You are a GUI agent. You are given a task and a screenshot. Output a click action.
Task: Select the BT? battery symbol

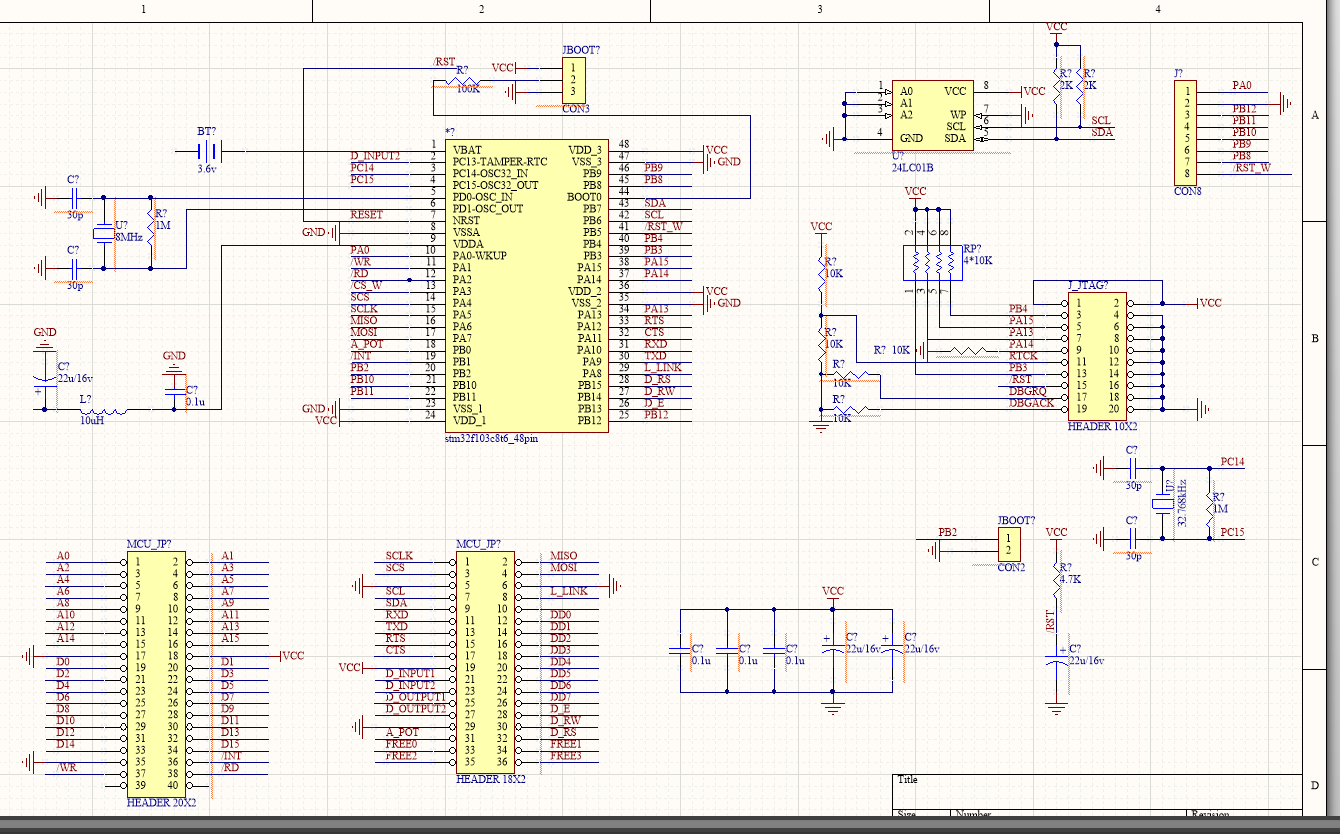(x=208, y=151)
